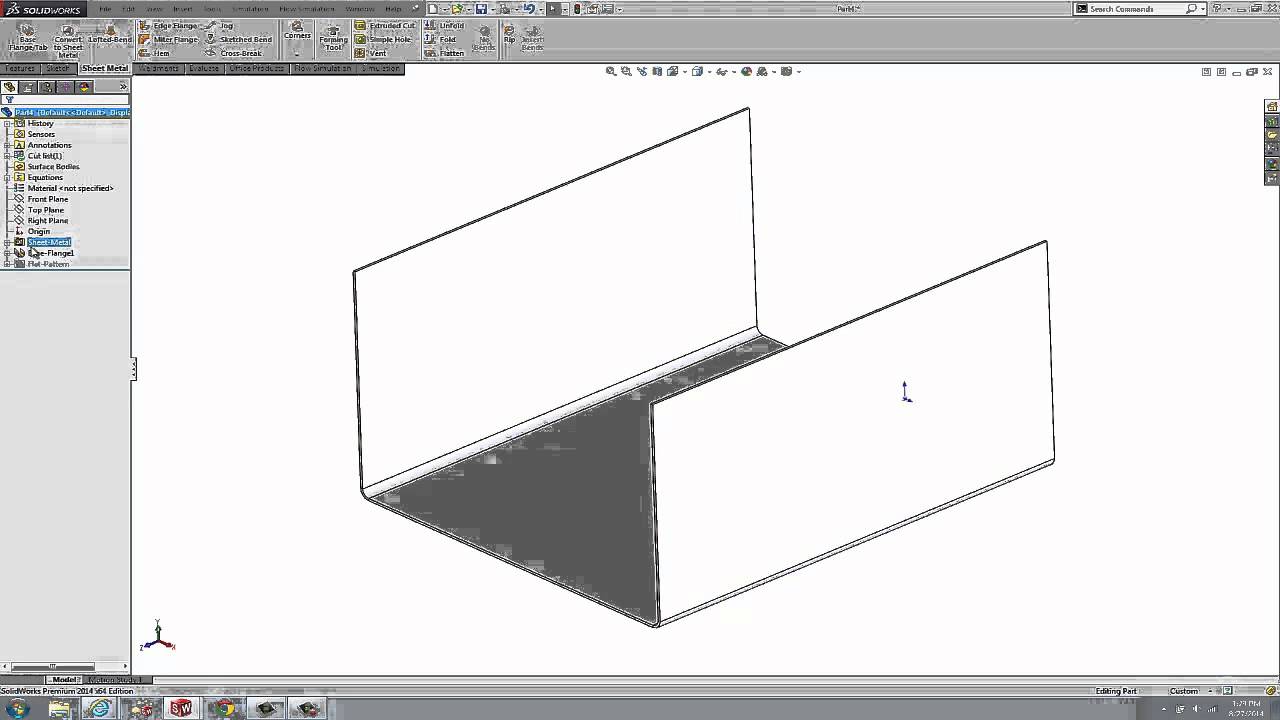Expand the Equations tree node

(7, 177)
